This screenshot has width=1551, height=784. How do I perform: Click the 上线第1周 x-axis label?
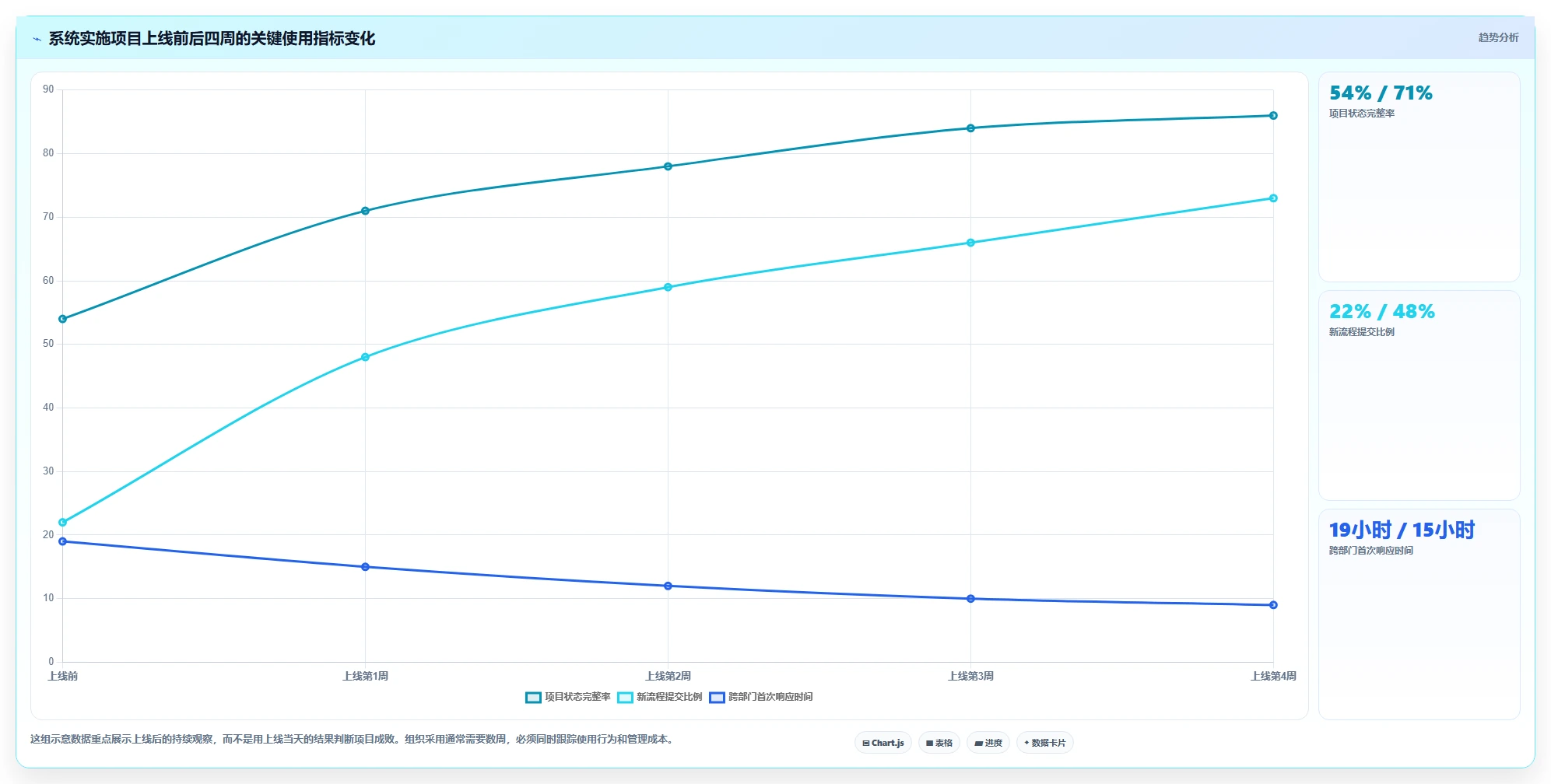click(x=365, y=676)
